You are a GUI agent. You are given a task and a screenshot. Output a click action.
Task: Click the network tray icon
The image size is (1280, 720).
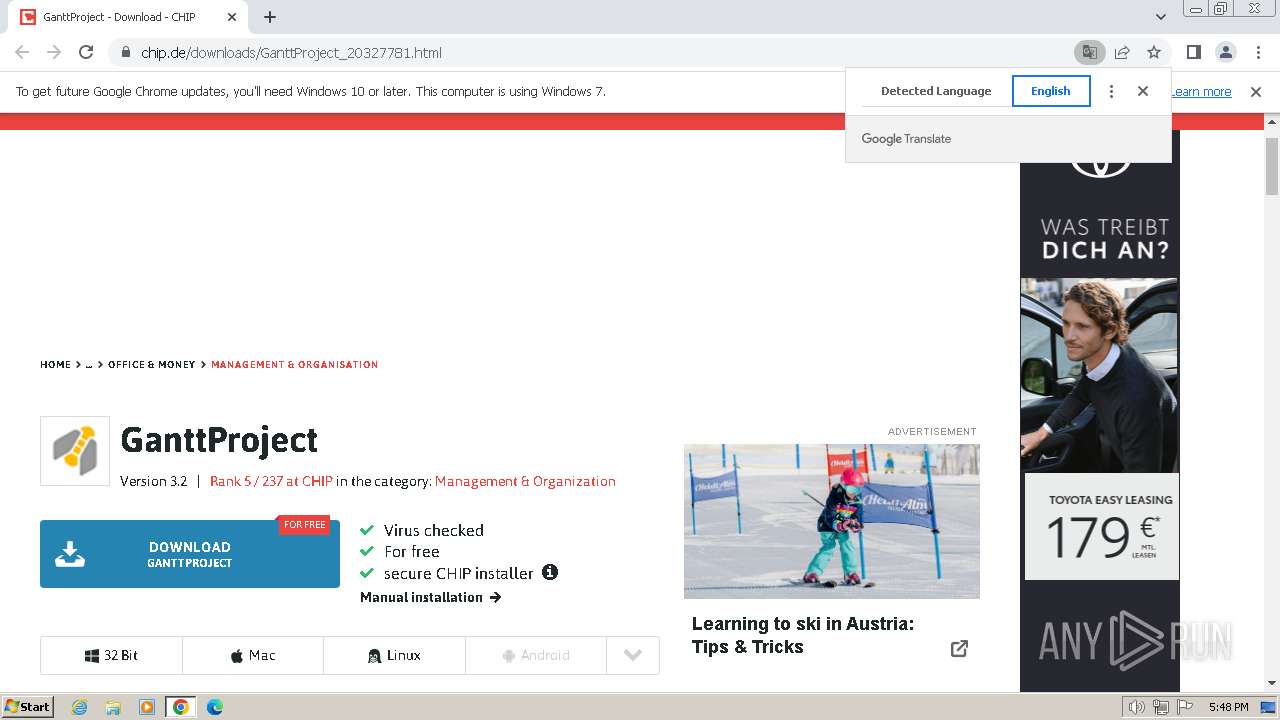coord(1161,707)
